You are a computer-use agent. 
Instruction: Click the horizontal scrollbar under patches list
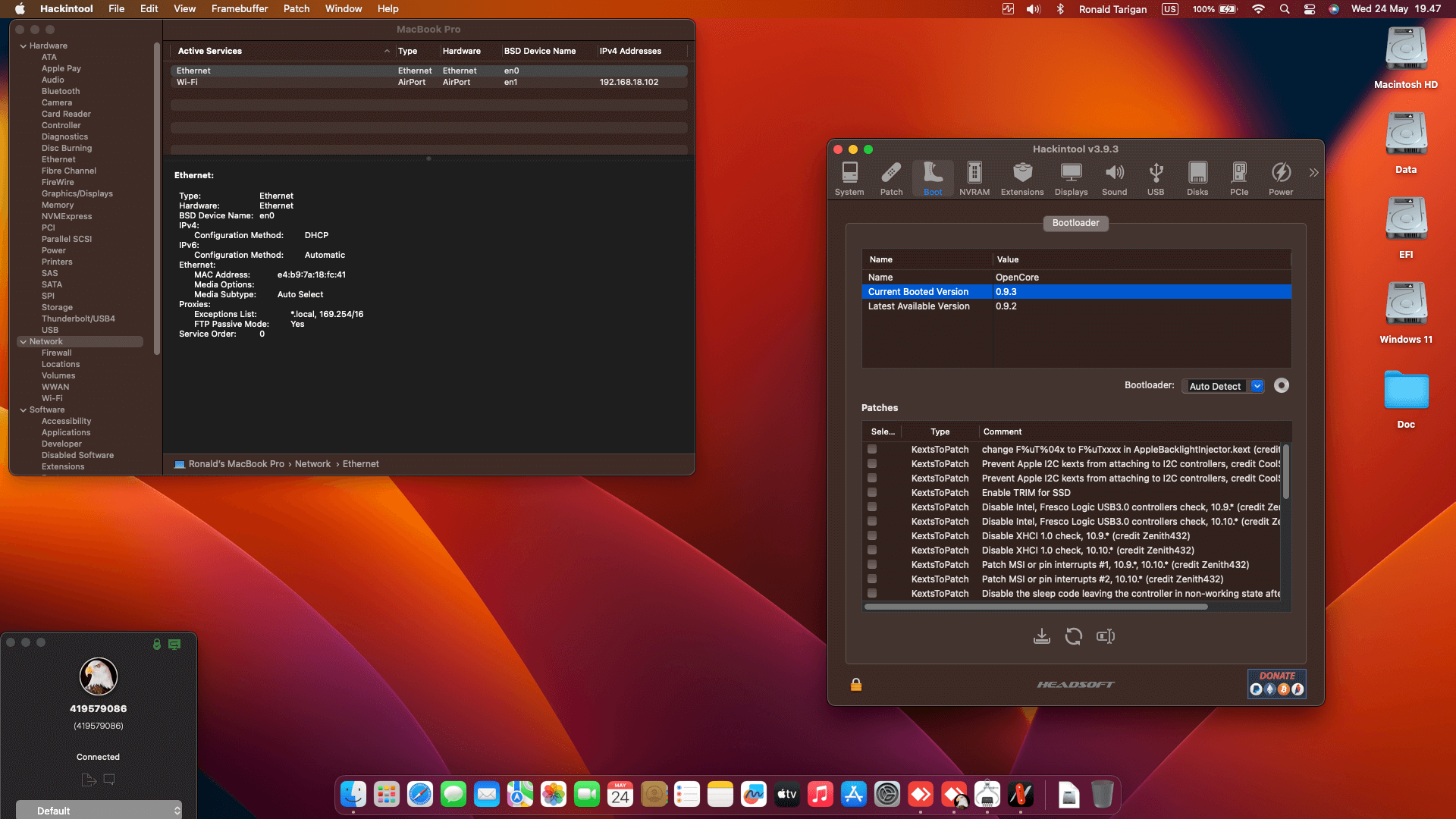(1035, 607)
